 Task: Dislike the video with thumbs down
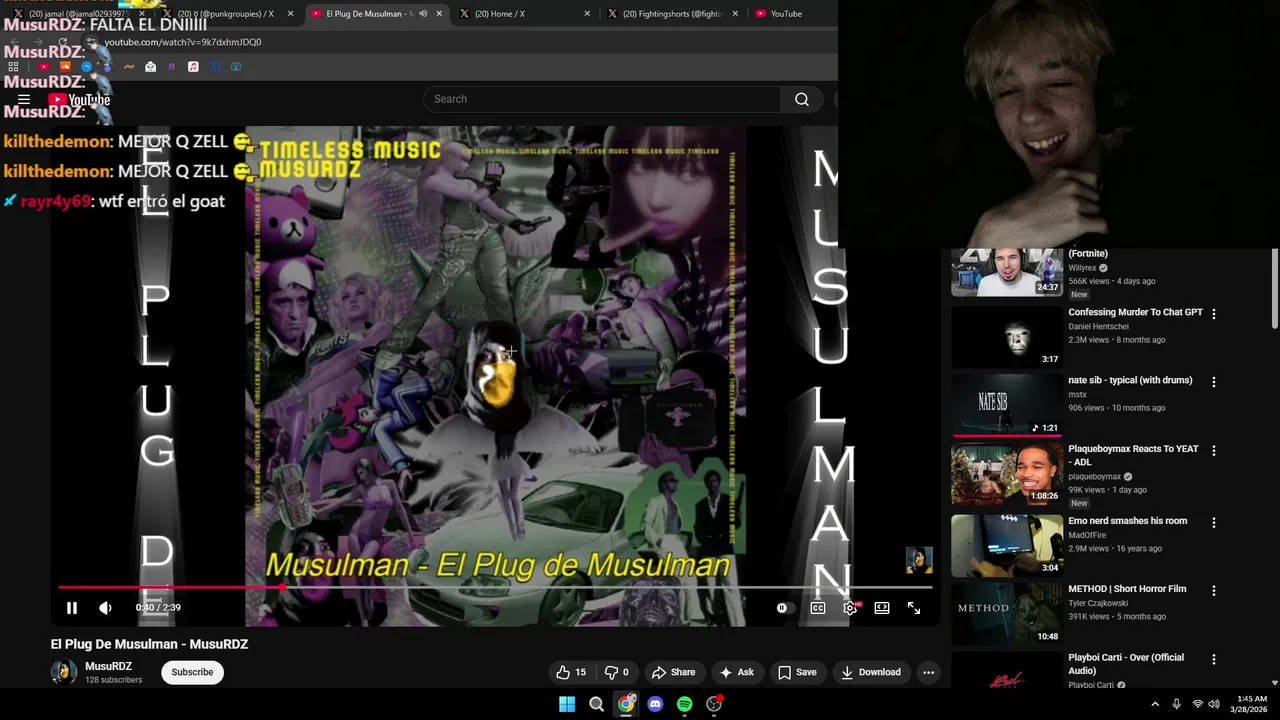pyautogui.click(x=618, y=672)
